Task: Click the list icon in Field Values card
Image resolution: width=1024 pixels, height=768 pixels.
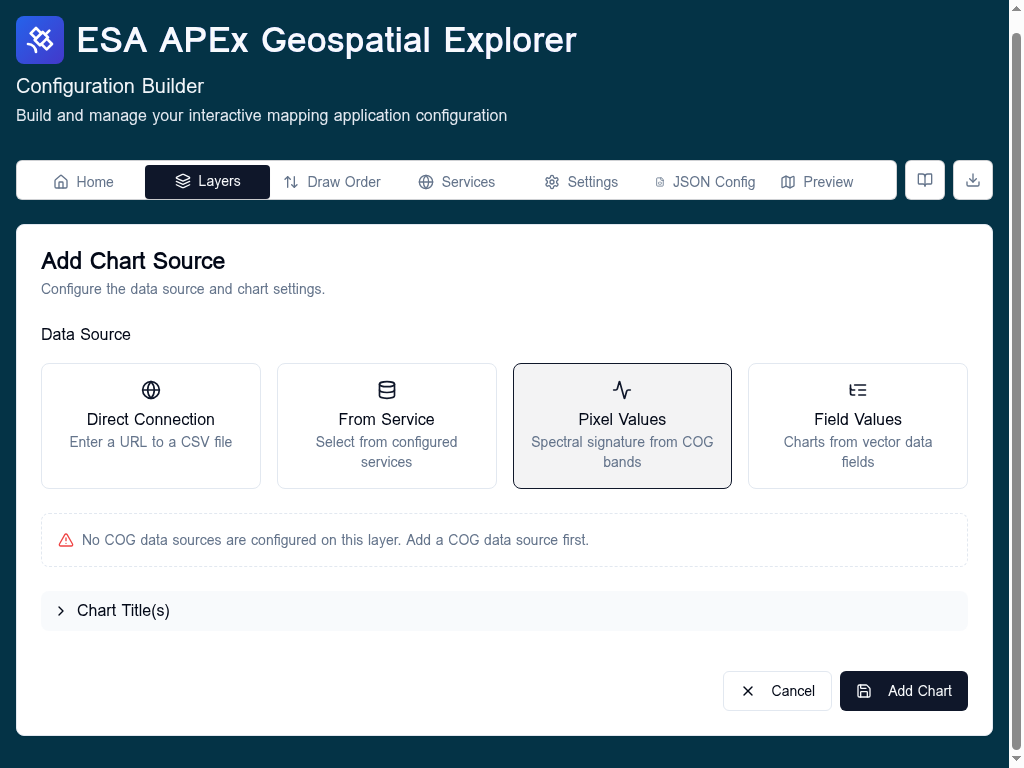Action: (857, 390)
